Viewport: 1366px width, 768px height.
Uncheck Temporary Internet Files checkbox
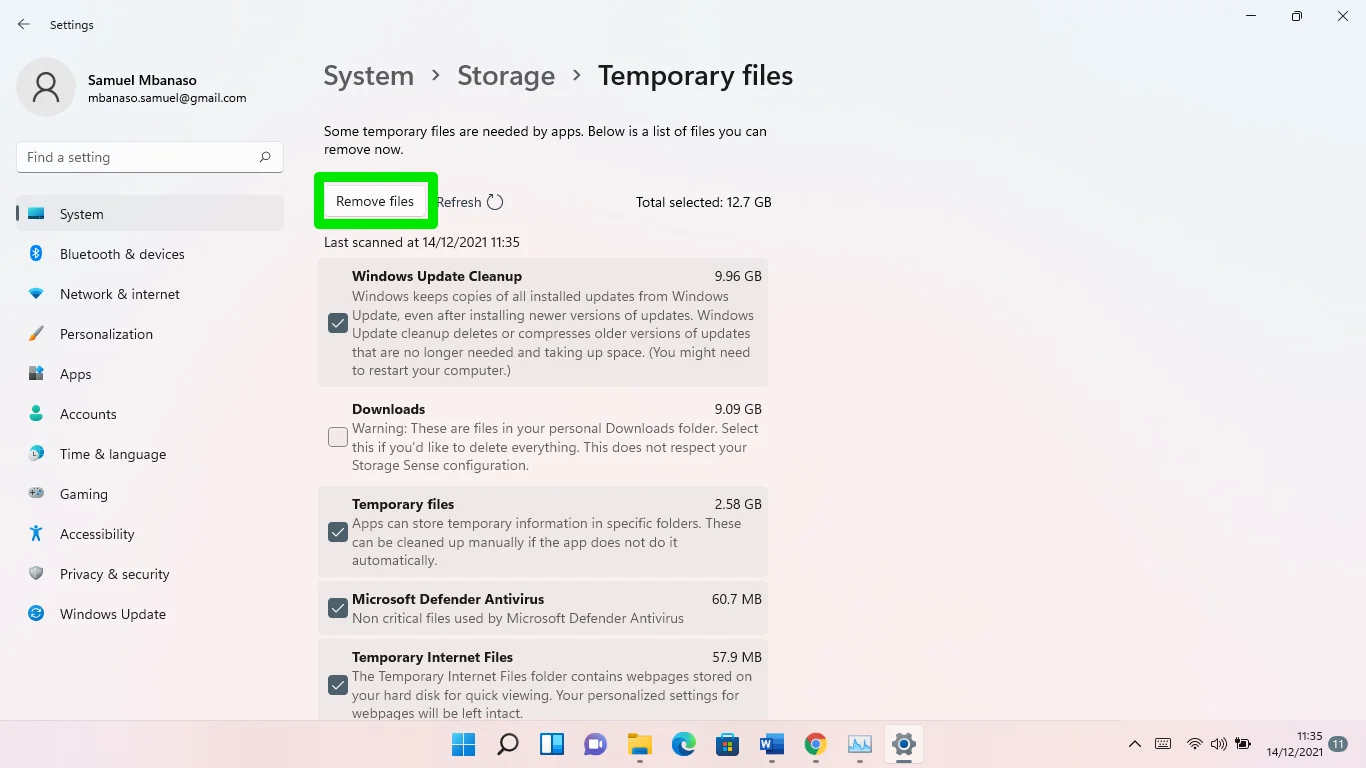click(338, 685)
